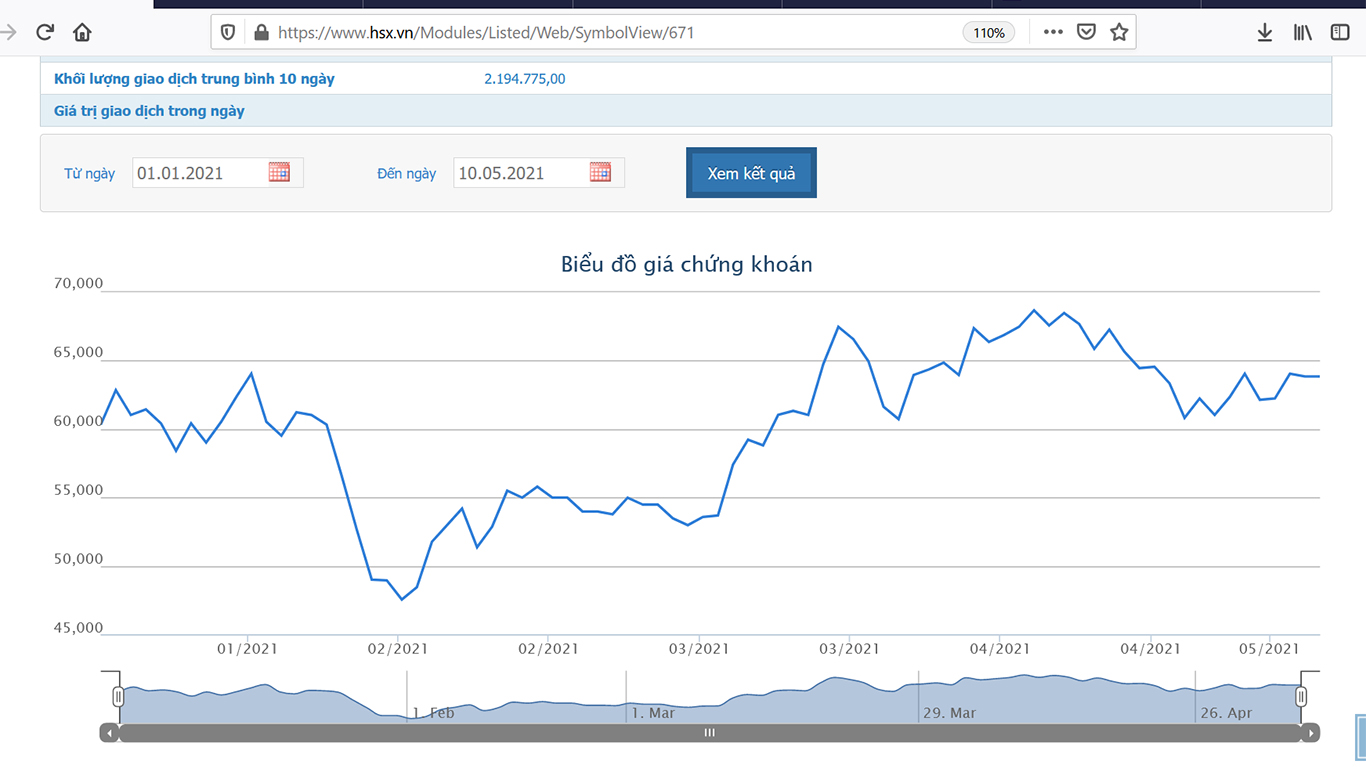Go to the browser home page

click(82, 32)
